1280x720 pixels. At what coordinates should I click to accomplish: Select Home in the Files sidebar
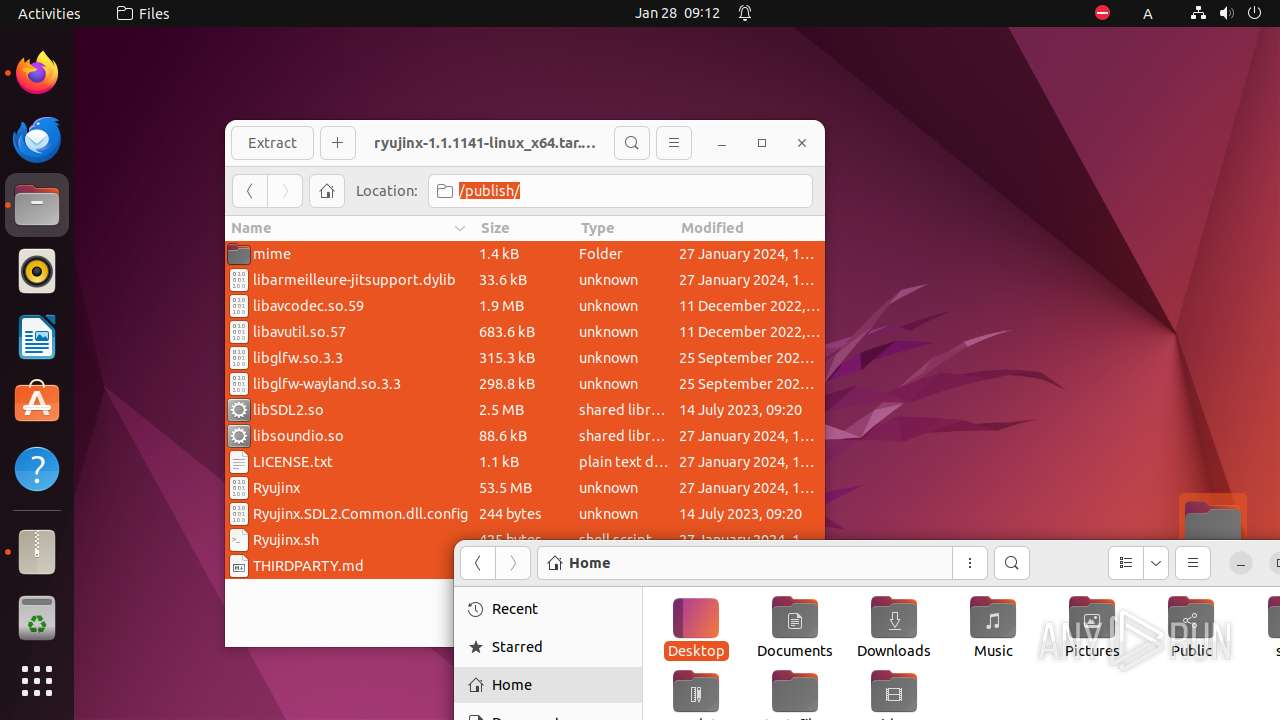(548, 685)
